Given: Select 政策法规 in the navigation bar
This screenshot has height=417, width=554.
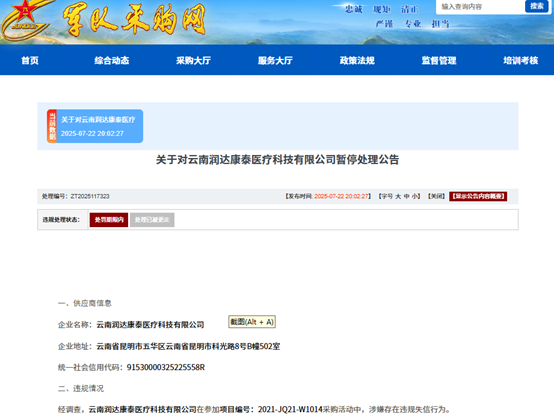Looking at the screenshot, I should click(357, 60).
